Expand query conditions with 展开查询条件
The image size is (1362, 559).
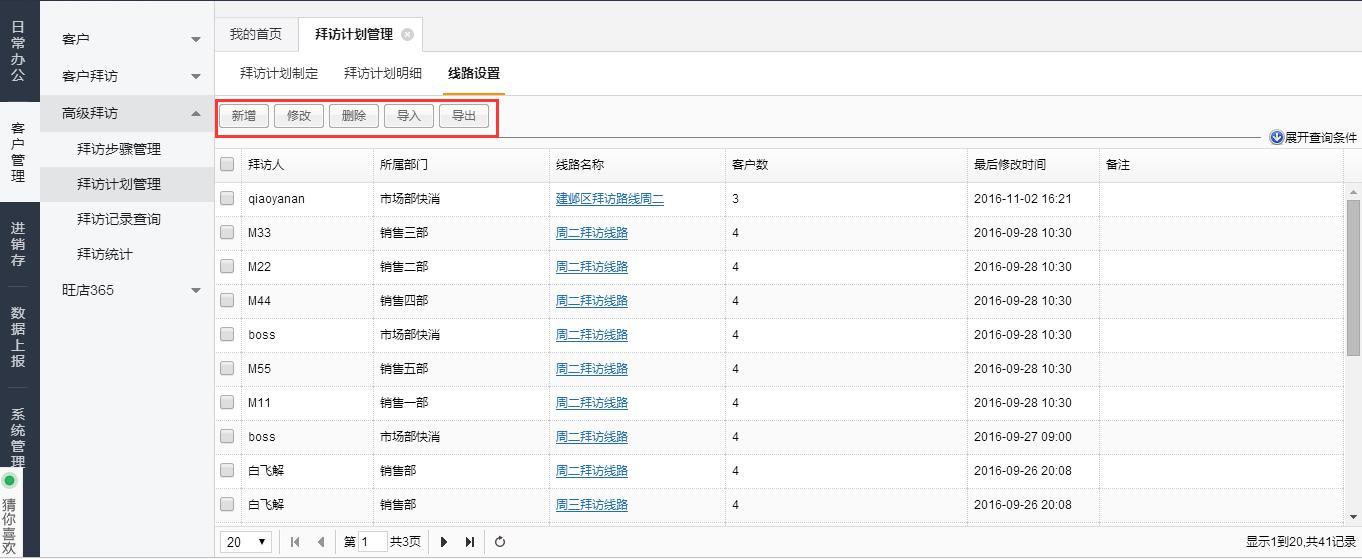coord(1313,137)
